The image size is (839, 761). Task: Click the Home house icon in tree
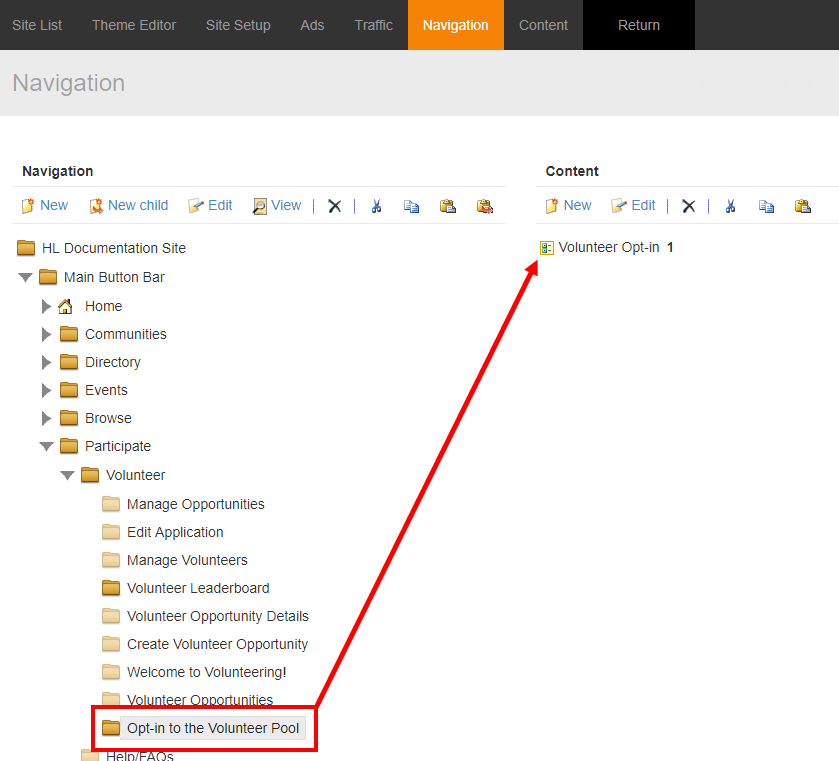tap(65, 306)
